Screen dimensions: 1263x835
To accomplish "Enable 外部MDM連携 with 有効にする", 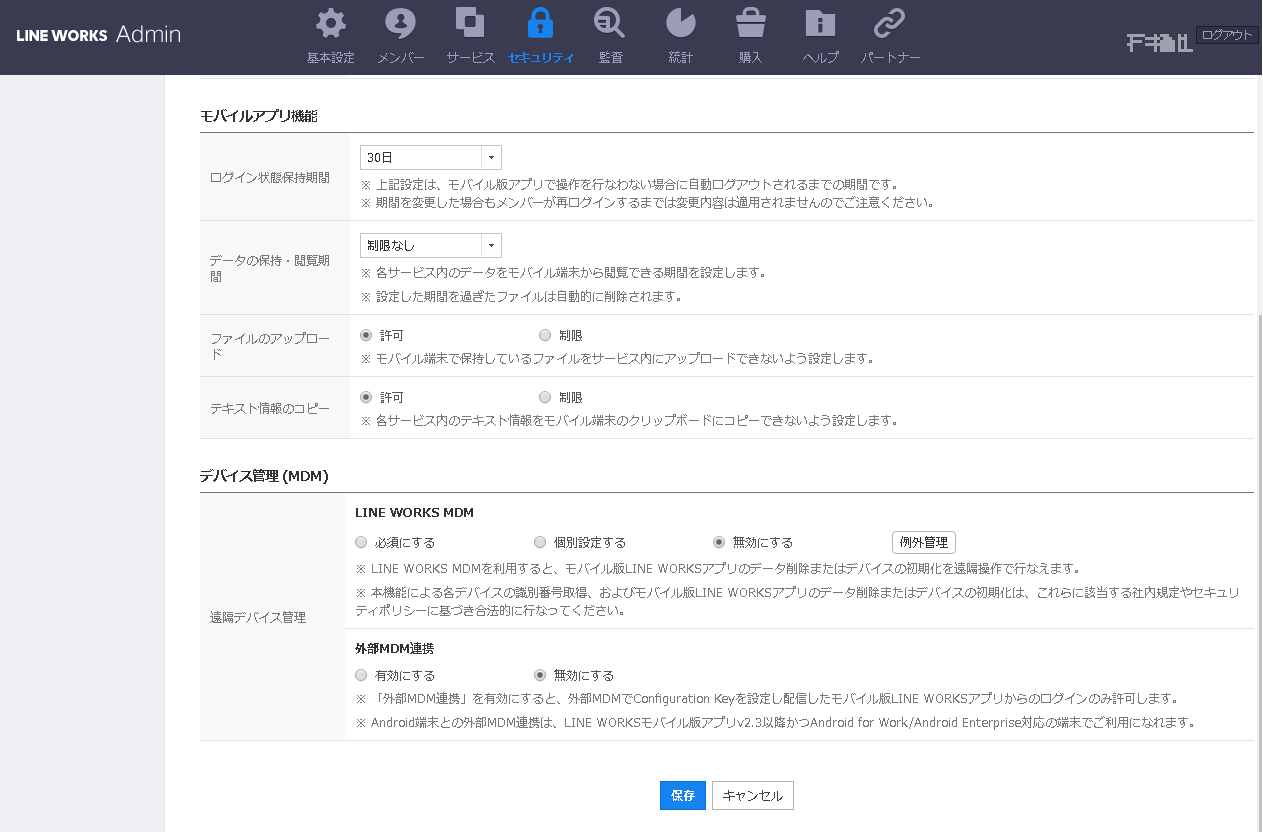I will [x=362, y=676].
